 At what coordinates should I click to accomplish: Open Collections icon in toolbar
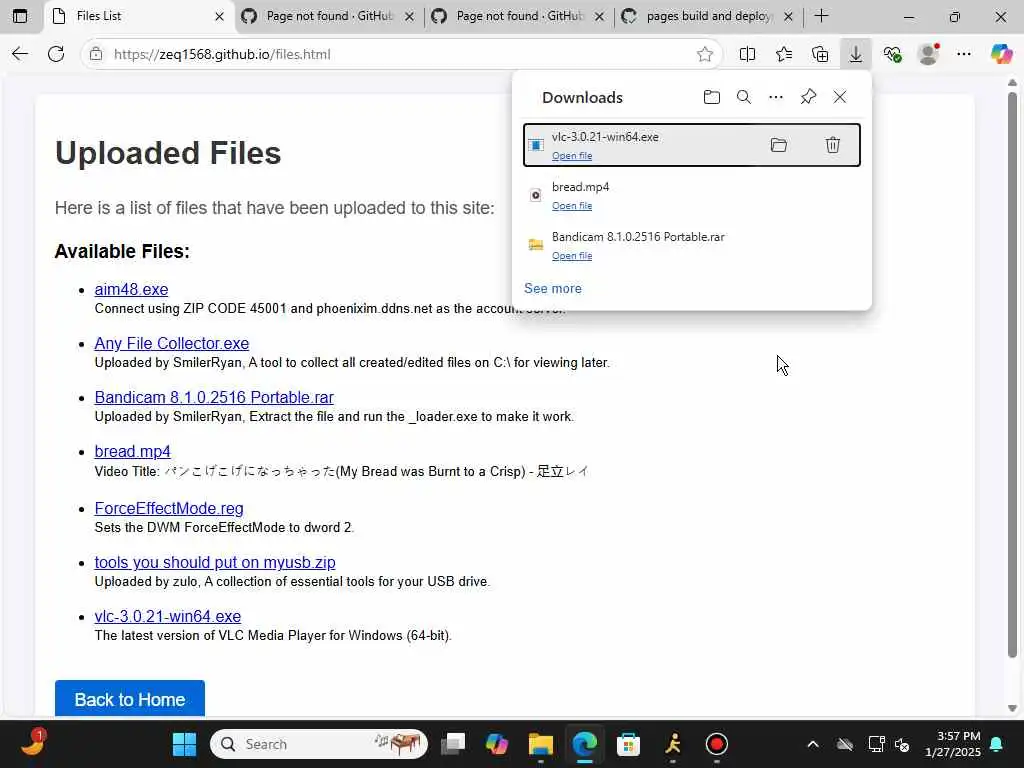pos(820,54)
